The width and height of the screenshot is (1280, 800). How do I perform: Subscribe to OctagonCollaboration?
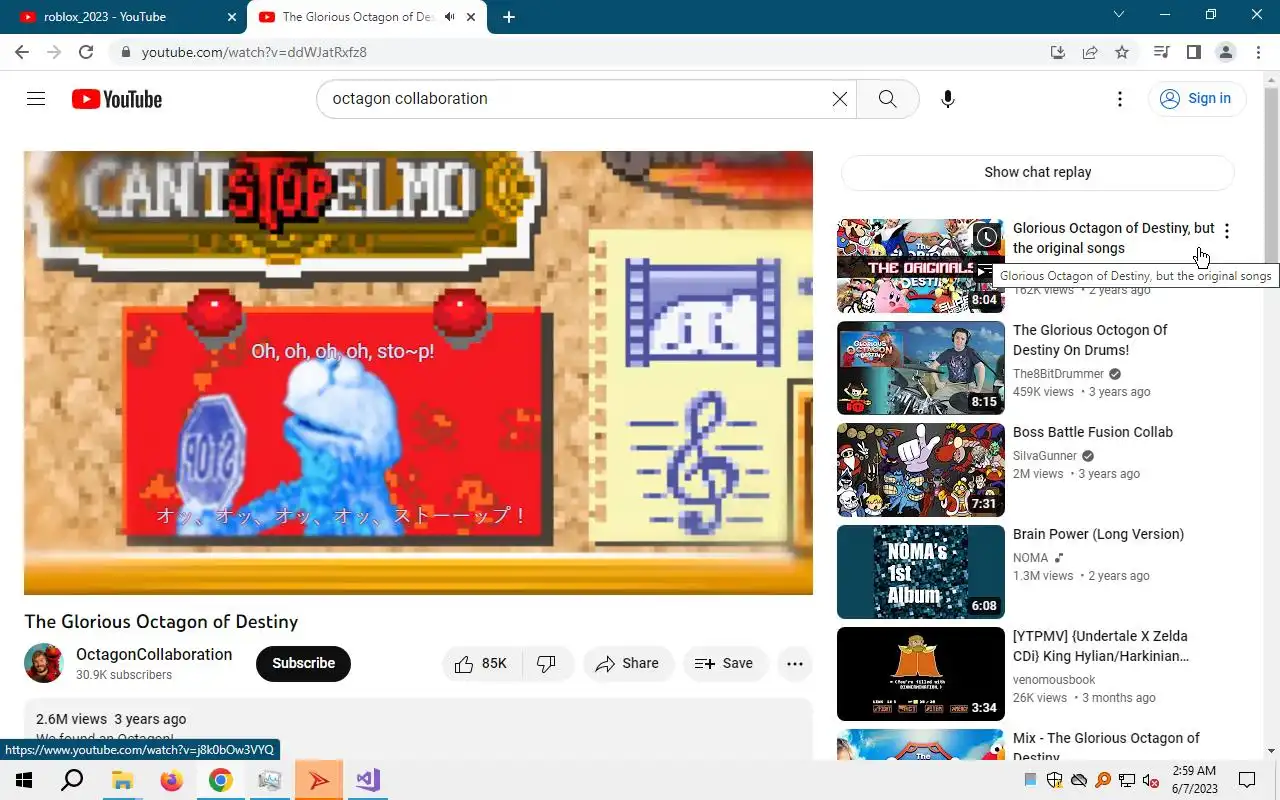(303, 664)
